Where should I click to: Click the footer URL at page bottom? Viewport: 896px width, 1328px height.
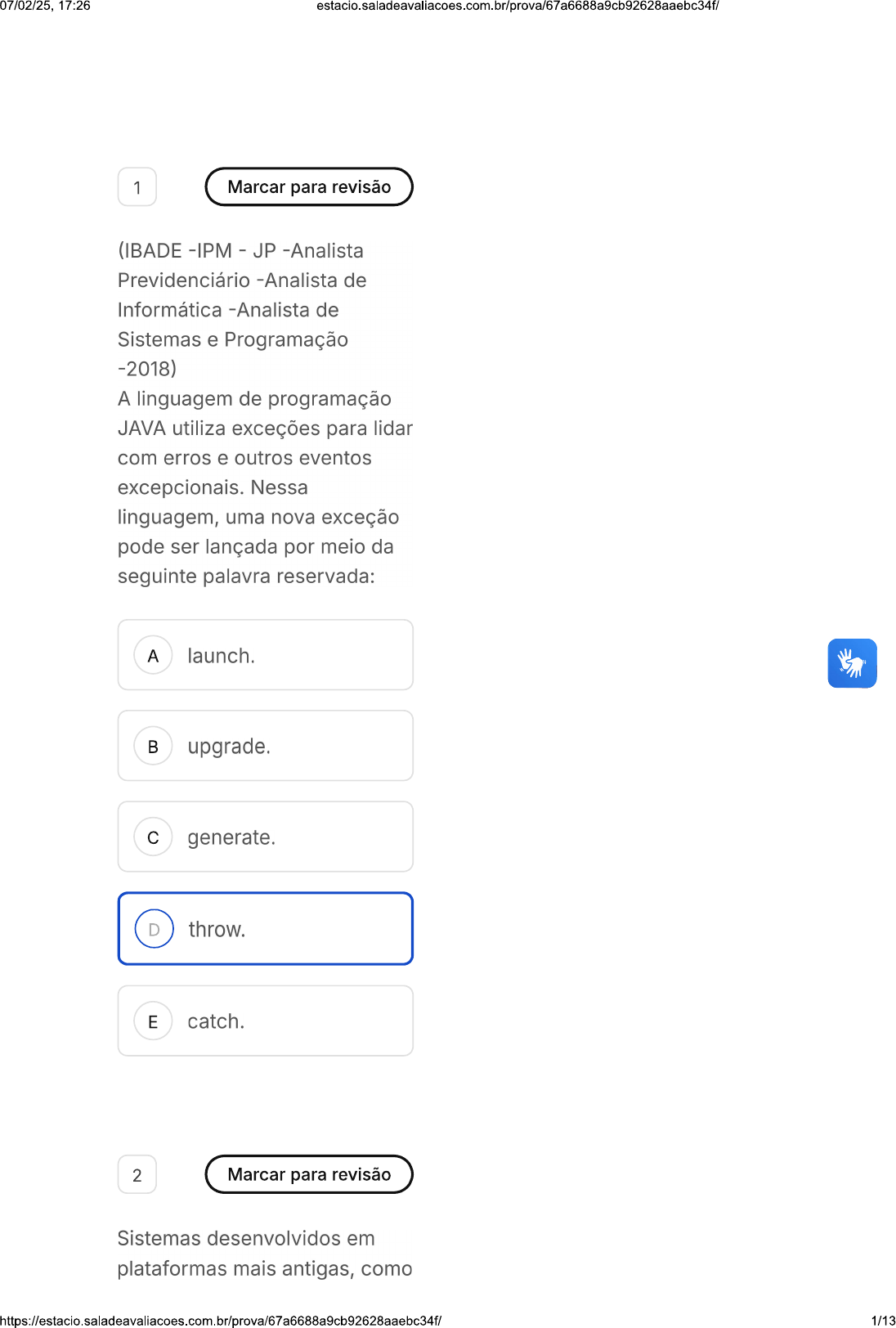221,1321
